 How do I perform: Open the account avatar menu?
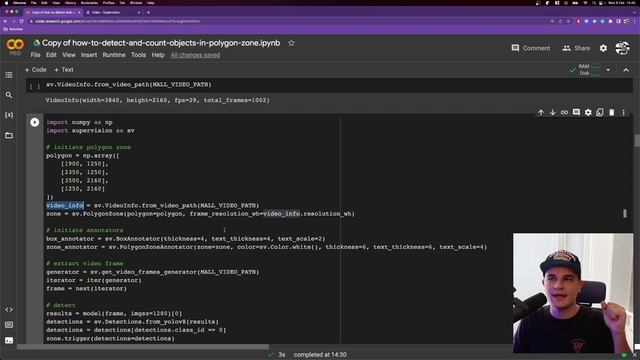pyautogui.click(x=622, y=48)
